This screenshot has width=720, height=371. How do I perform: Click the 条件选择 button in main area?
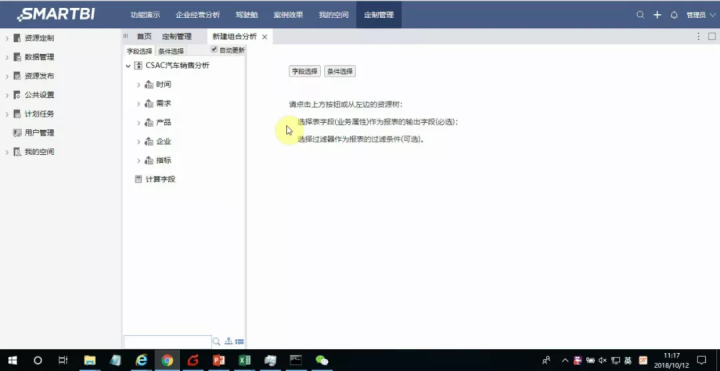click(x=340, y=71)
